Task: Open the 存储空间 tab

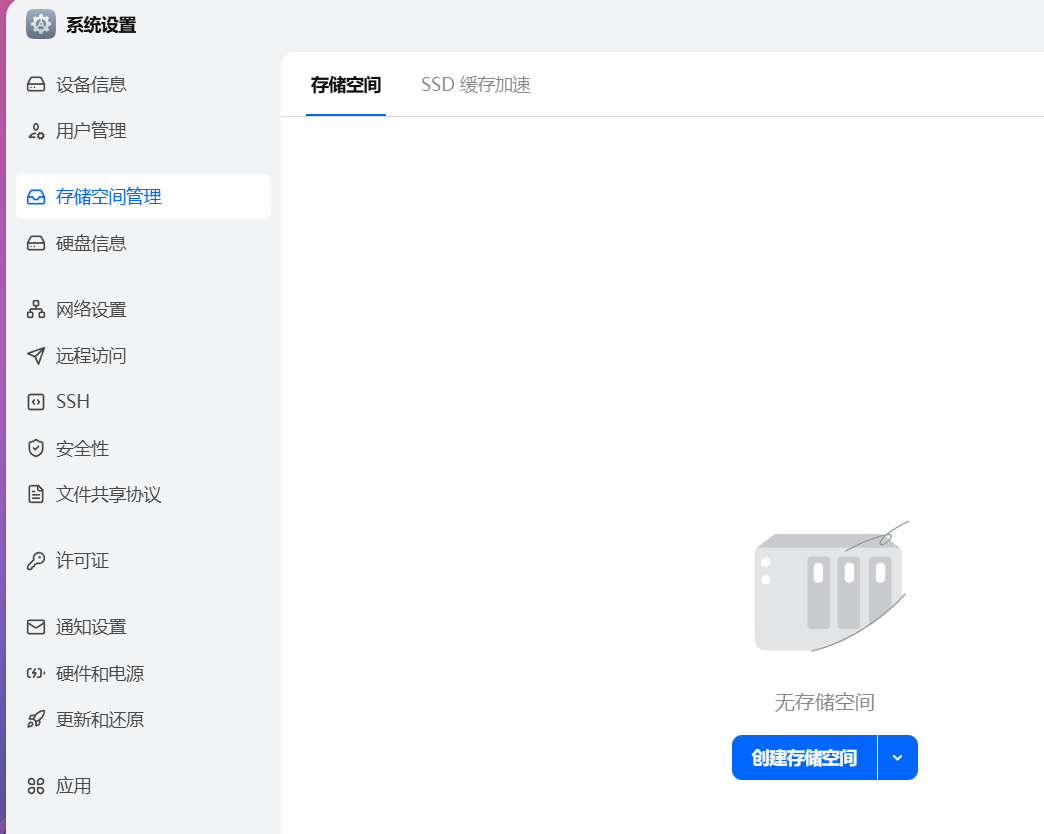Action: point(345,85)
